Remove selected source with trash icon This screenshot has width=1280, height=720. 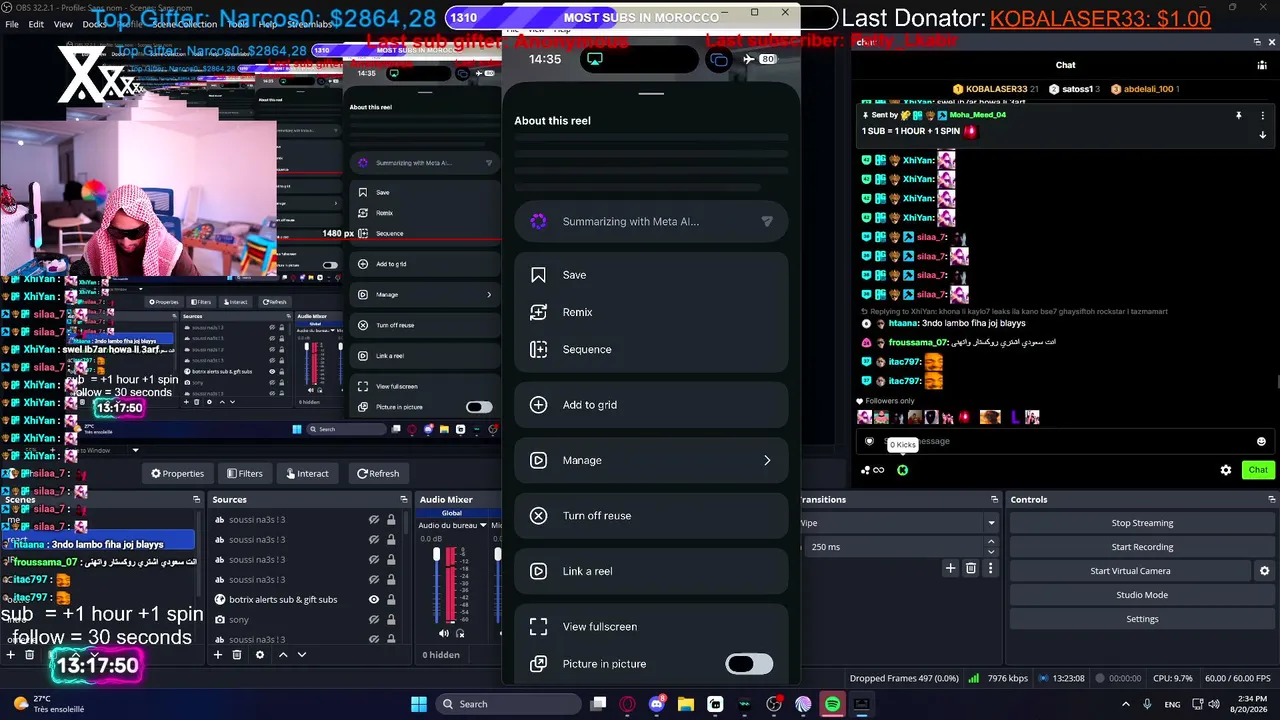pyautogui.click(x=237, y=655)
